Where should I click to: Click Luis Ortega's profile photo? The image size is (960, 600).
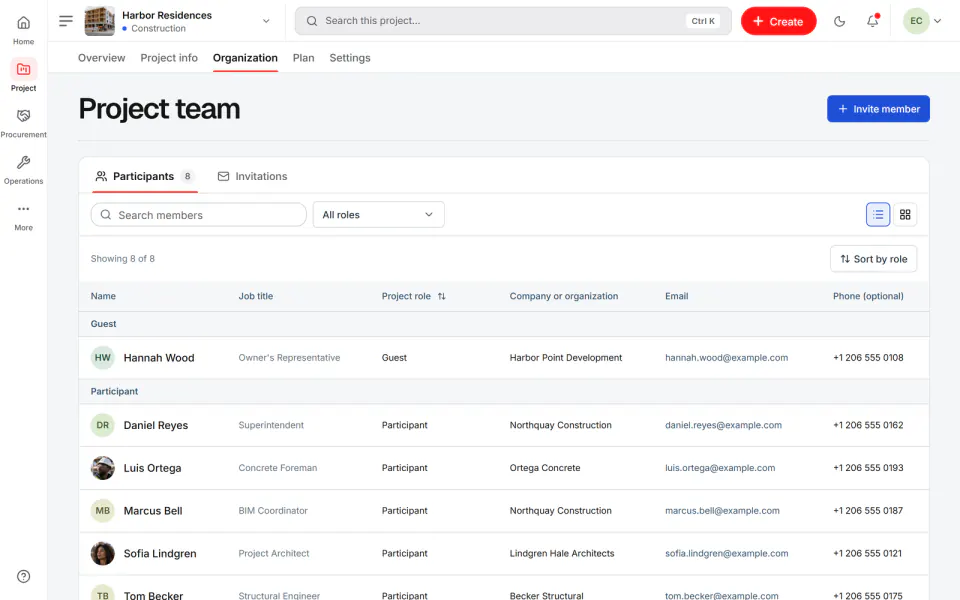click(x=103, y=468)
